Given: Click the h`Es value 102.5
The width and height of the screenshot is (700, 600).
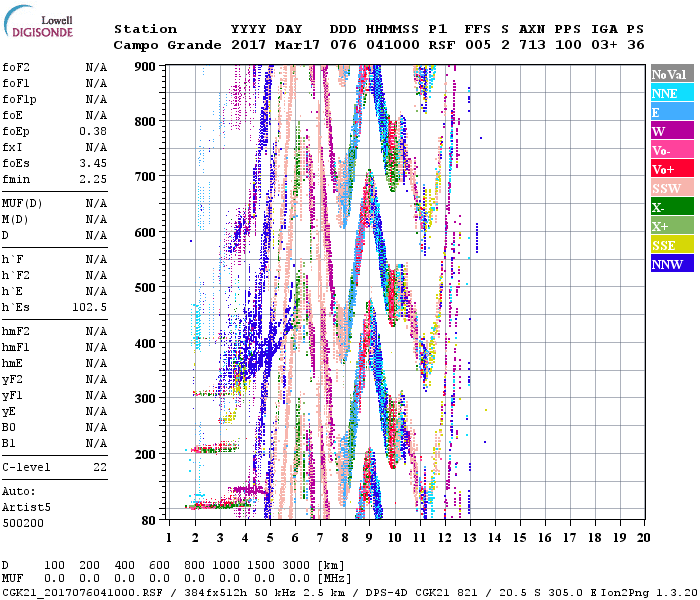Looking at the screenshot, I should pyautogui.click(x=89, y=307).
